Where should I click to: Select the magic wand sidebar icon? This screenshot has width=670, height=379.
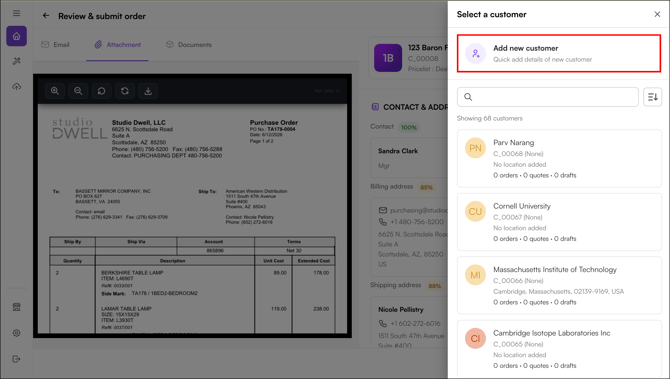click(x=17, y=61)
